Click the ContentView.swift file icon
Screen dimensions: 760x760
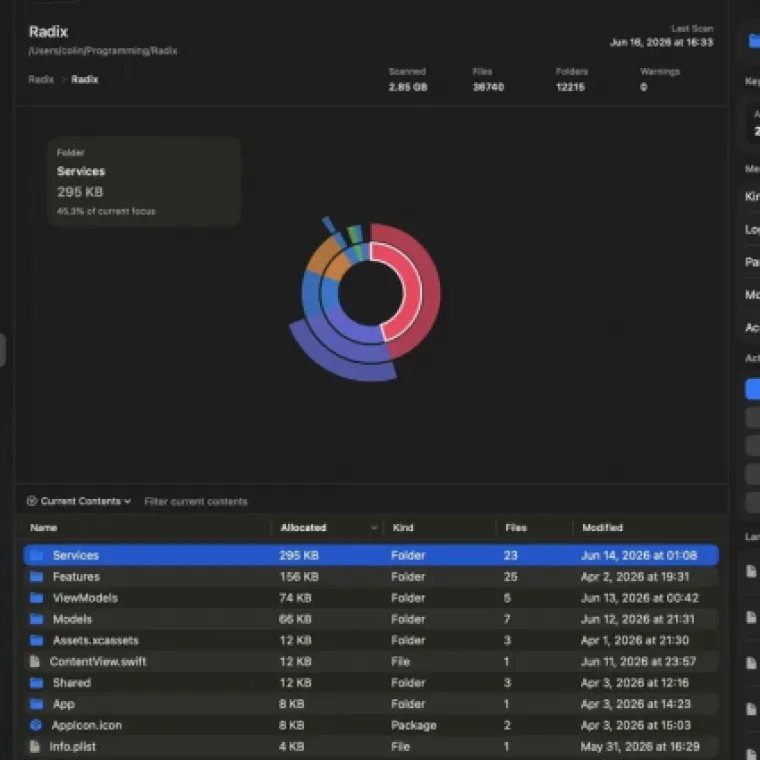coord(34,661)
